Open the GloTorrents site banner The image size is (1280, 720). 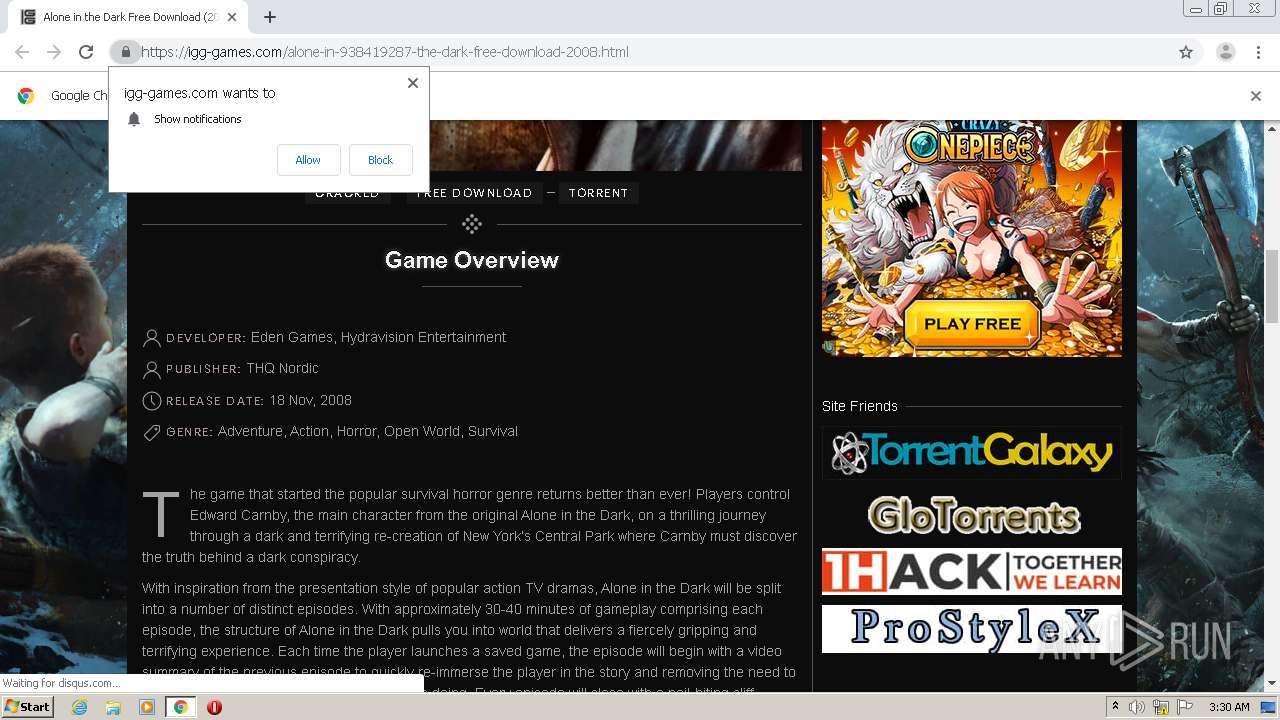coord(972,515)
